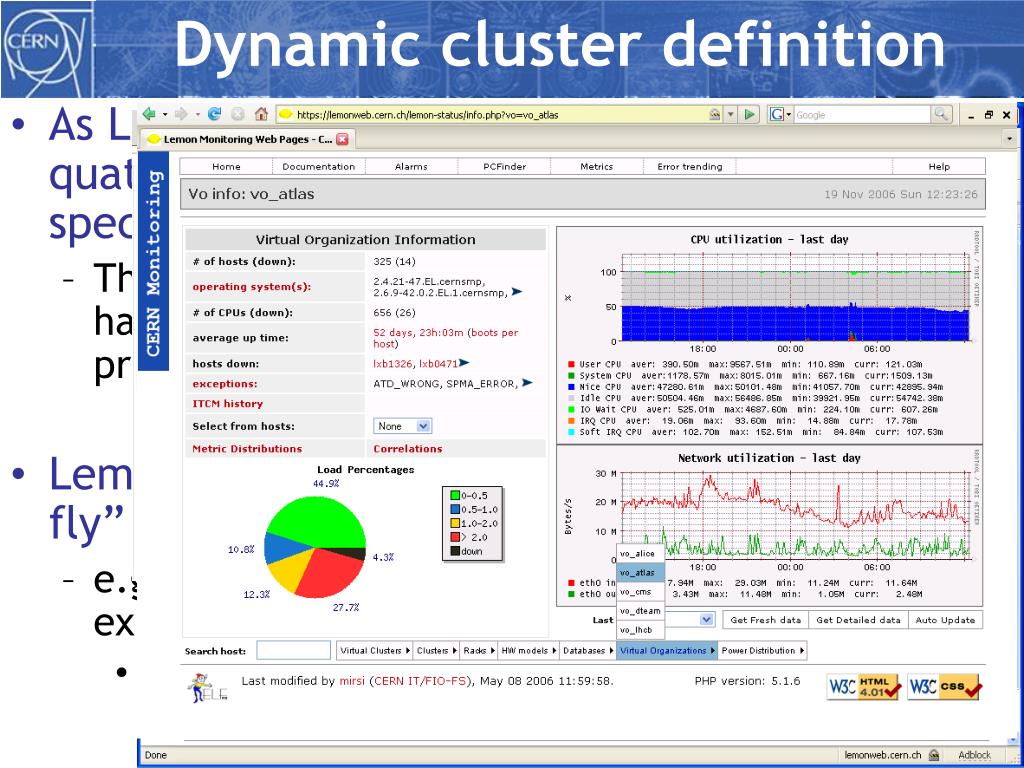Open the list-all-tabs dropdown arrow
The image size is (1024, 768).
tap(1010, 139)
